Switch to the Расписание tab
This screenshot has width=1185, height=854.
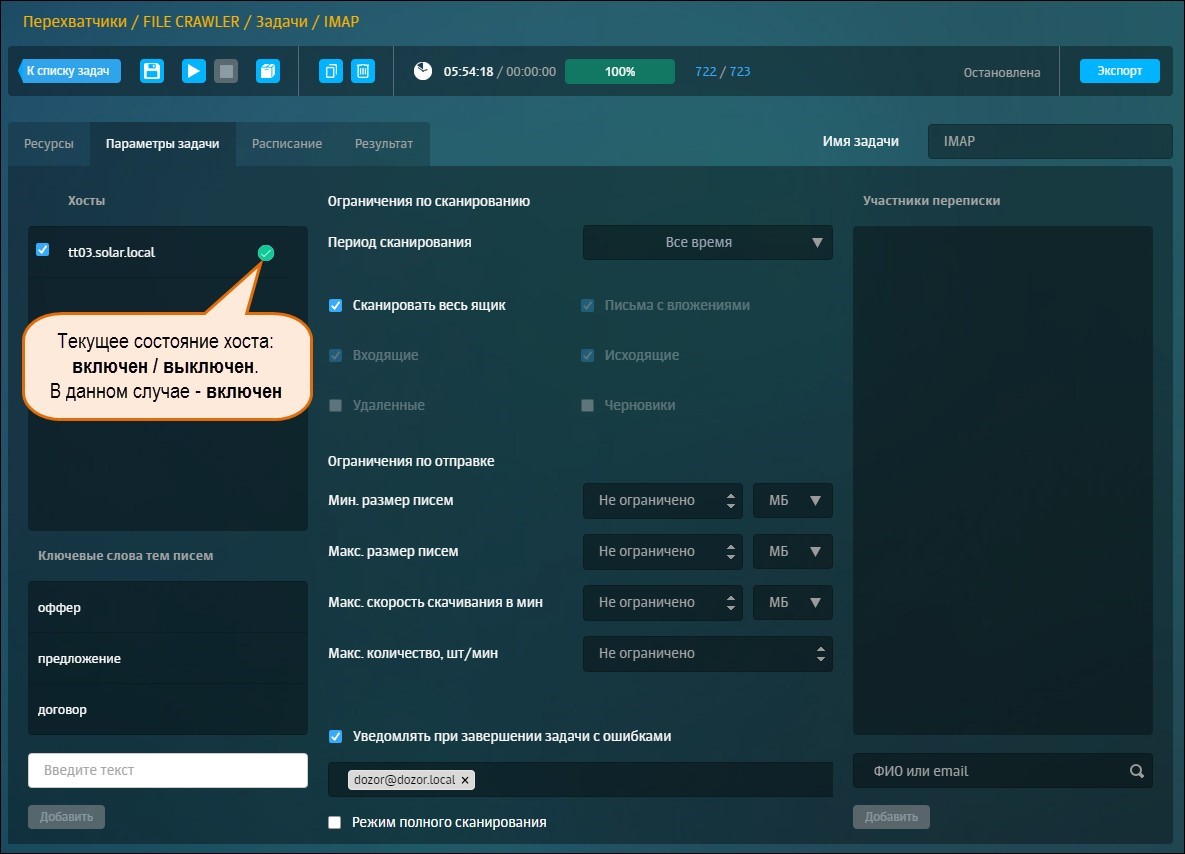[x=287, y=144]
